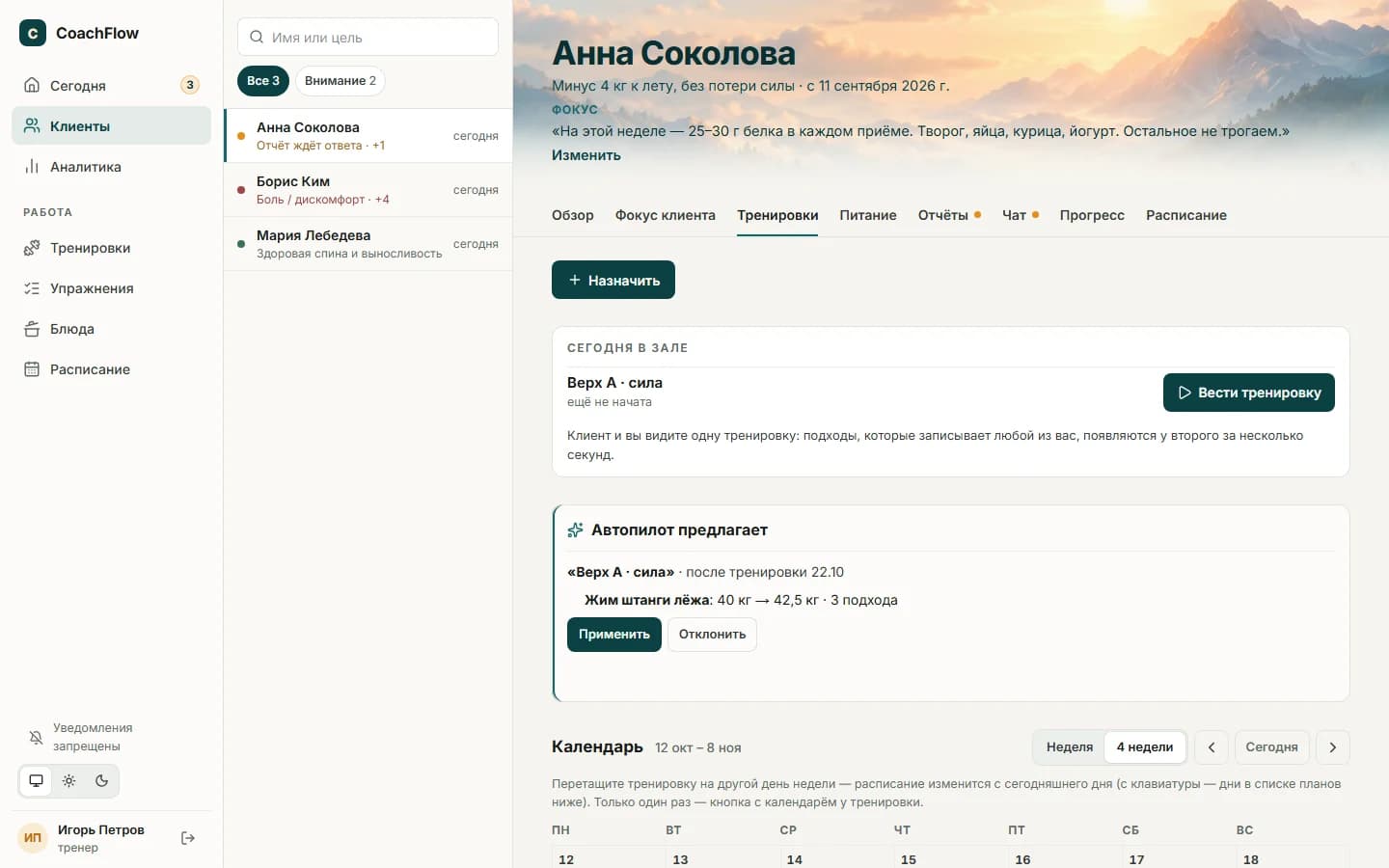Jump calendar to Сегодня

(1271, 746)
